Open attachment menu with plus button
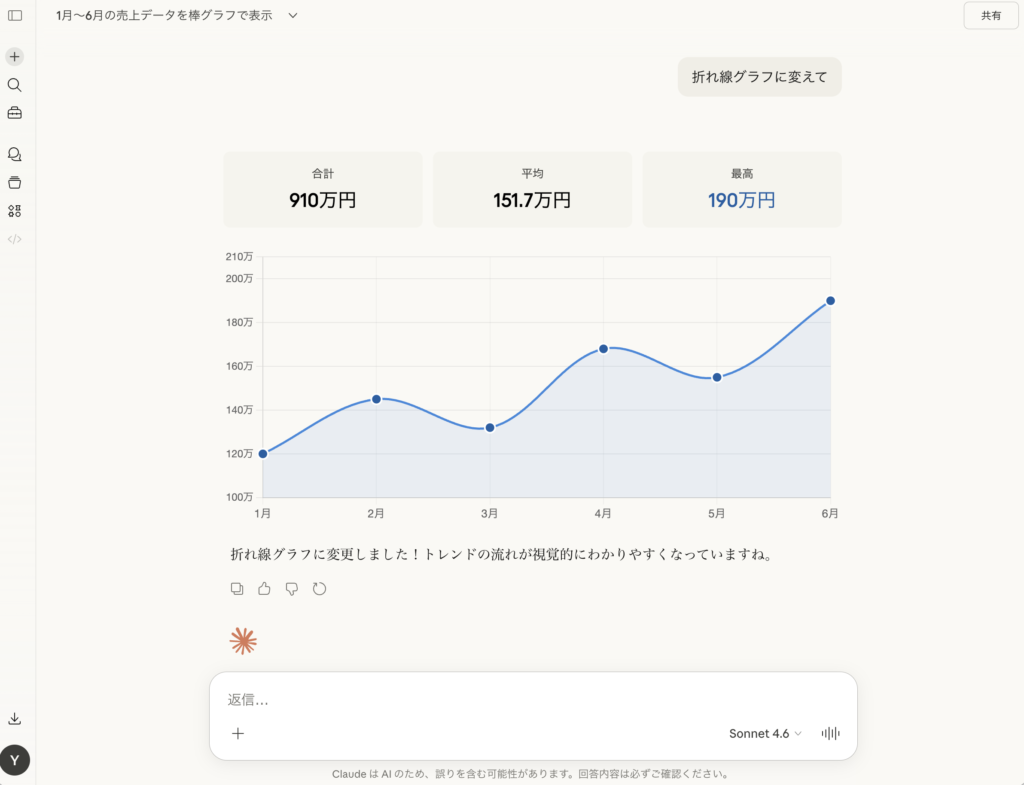Viewport: 1024px width, 785px height. click(238, 734)
